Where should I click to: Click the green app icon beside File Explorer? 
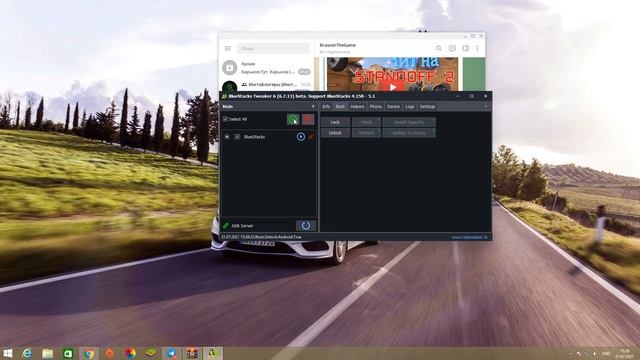pyautogui.click(x=68, y=353)
